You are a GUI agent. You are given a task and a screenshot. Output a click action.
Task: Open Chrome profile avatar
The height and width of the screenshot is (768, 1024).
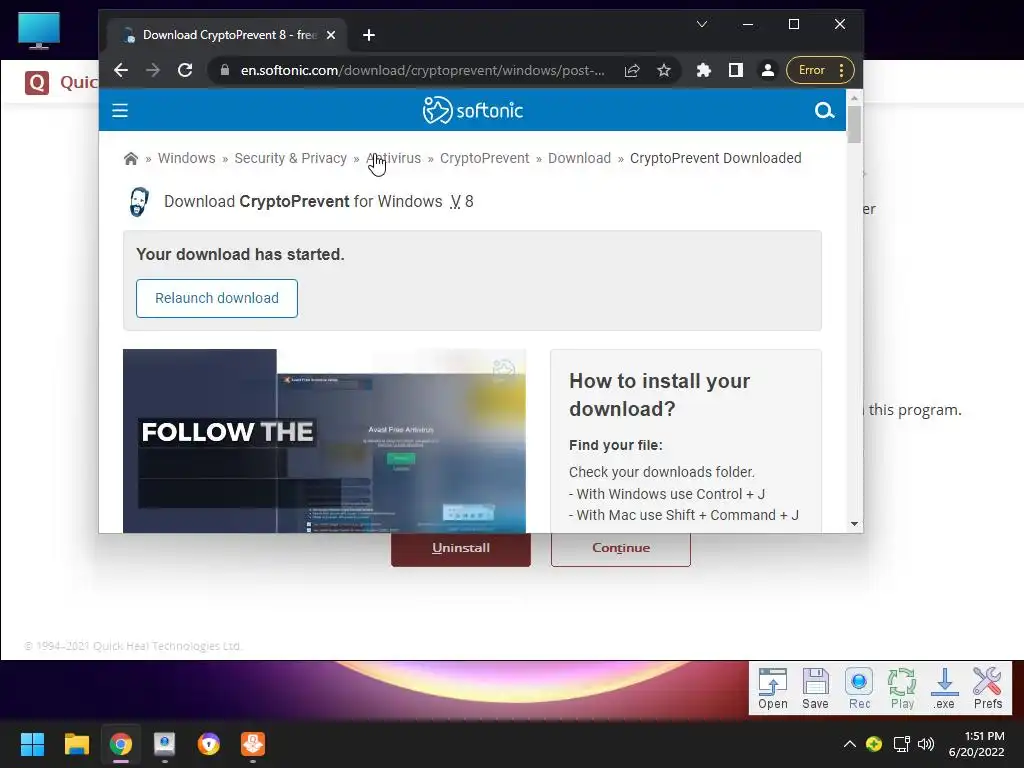pyautogui.click(x=768, y=71)
